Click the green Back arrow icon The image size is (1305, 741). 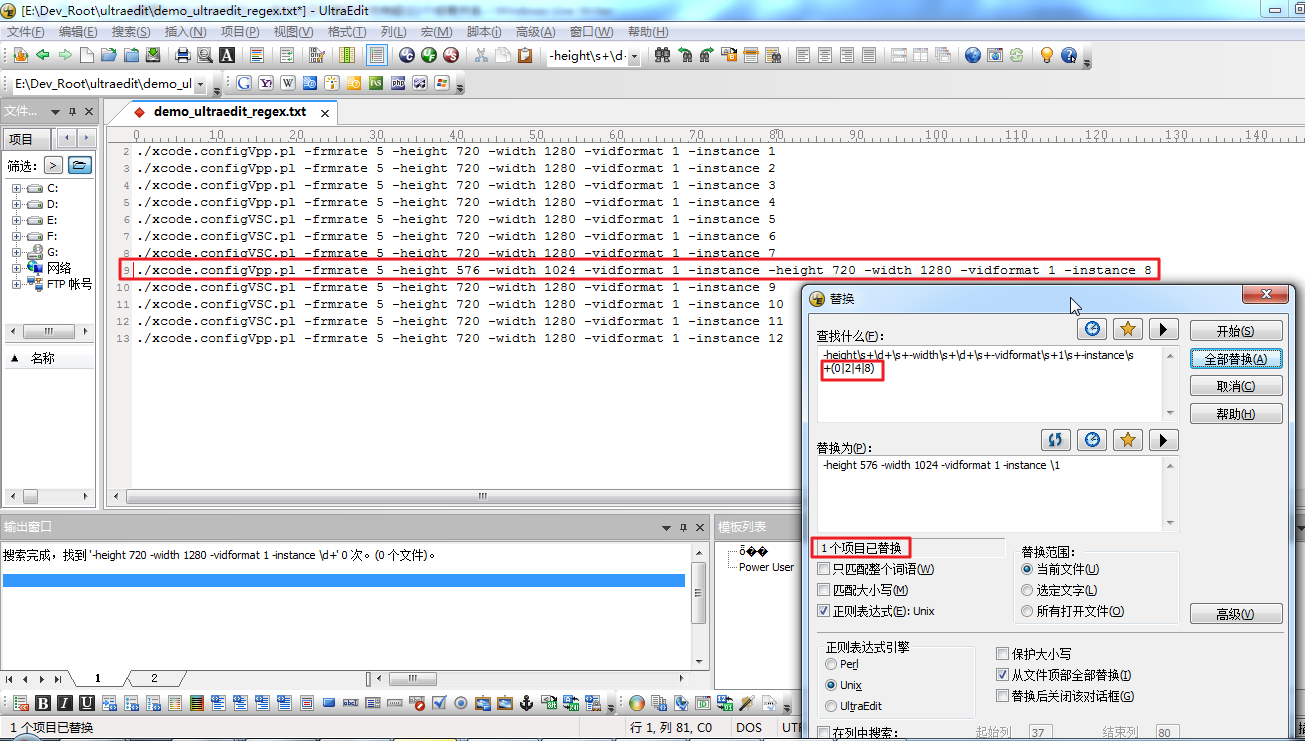point(43,55)
